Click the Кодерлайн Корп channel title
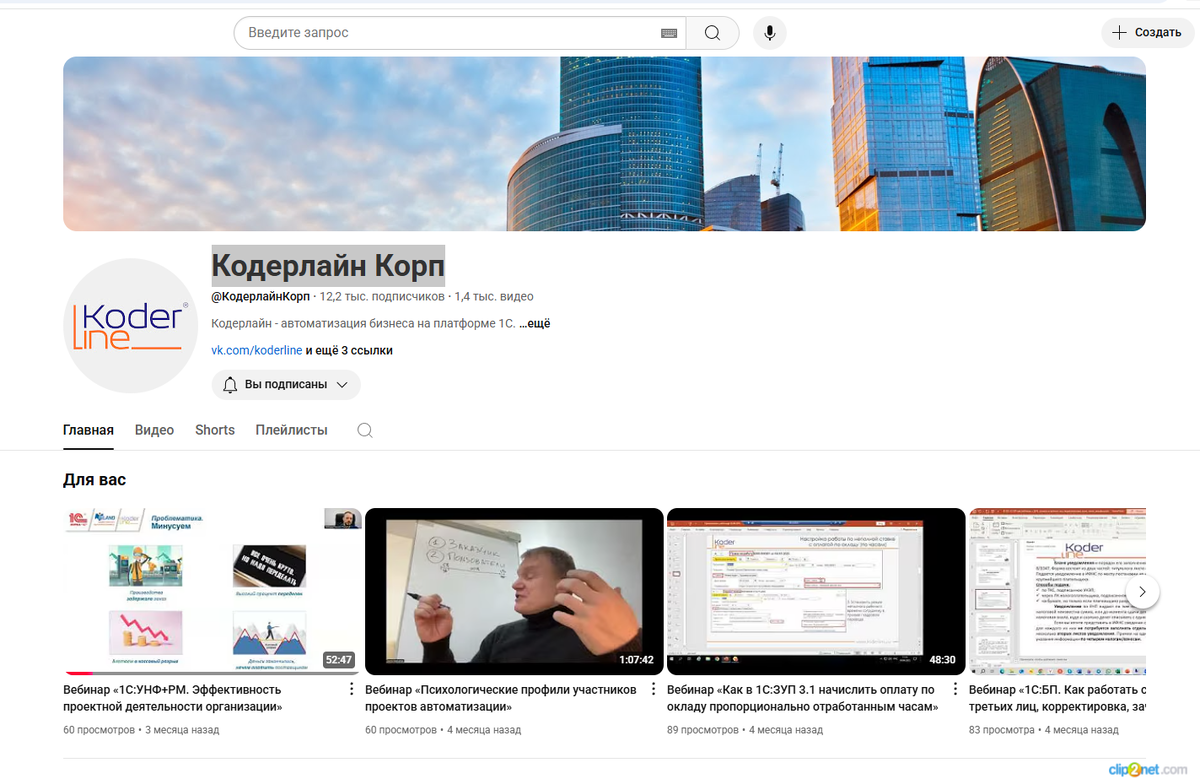The height and width of the screenshot is (779, 1200). point(328,265)
